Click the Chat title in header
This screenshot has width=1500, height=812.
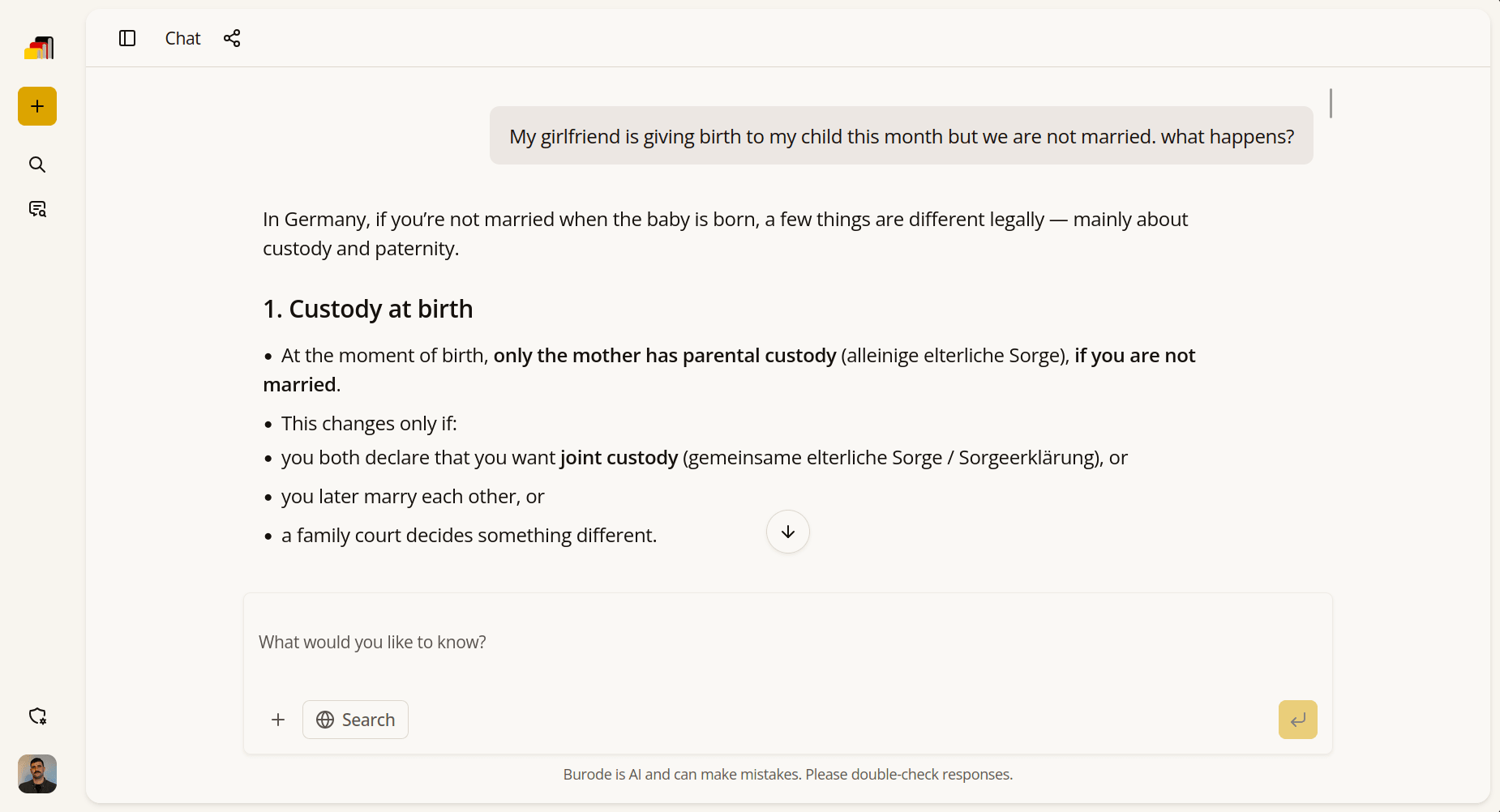(182, 38)
